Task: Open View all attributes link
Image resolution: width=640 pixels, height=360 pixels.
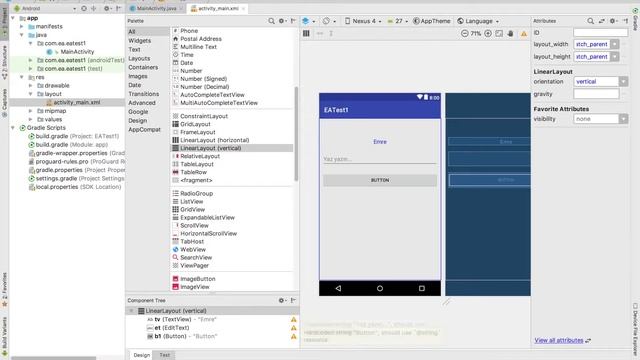Action: pyautogui.click(x=559, y=340)
